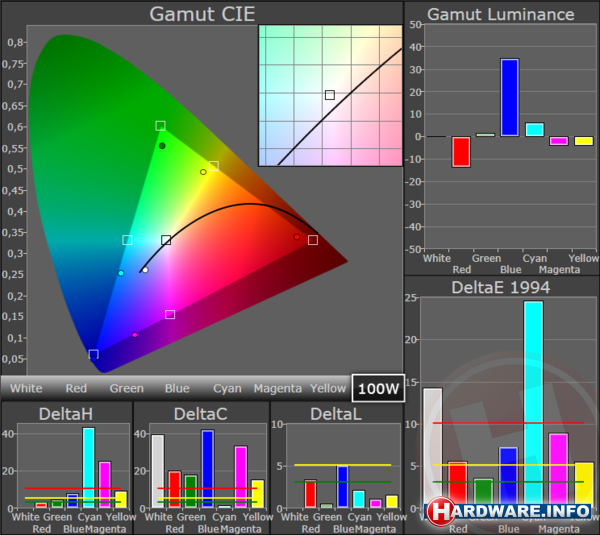Click the yellow bar in DeltaH chart
Screen dimensions: 600x535
121,499
